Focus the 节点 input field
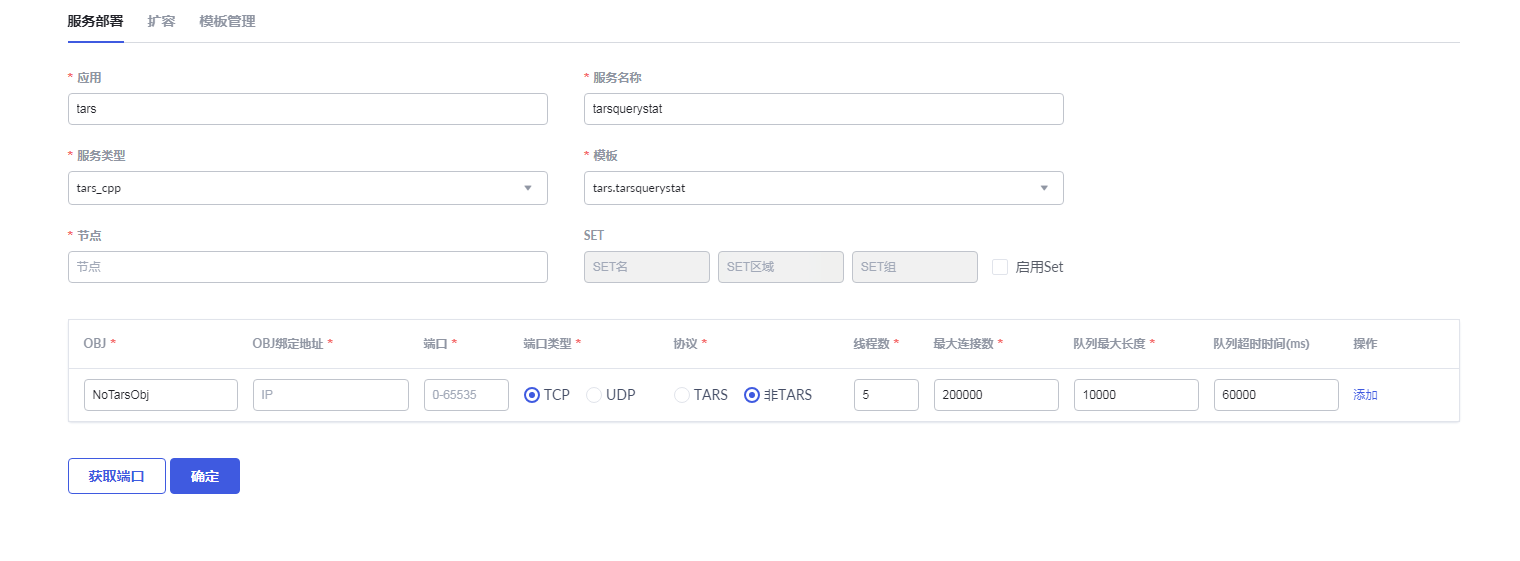 308,267
